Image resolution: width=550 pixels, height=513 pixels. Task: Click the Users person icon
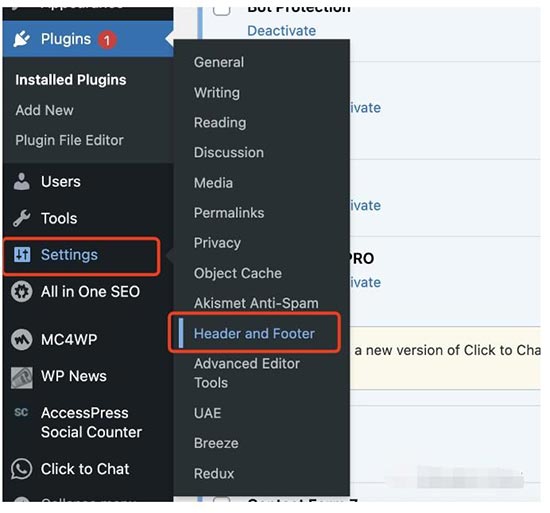point(22,182)
